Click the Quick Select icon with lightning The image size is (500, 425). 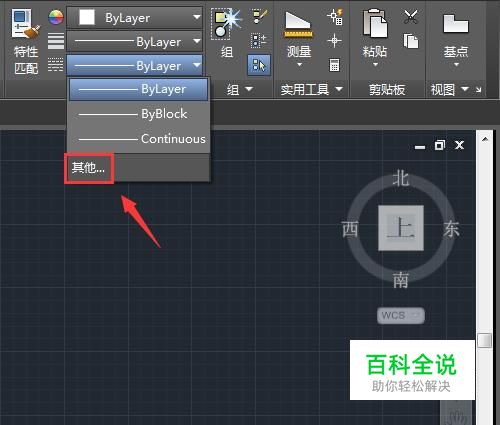click(x=335, y=17)
